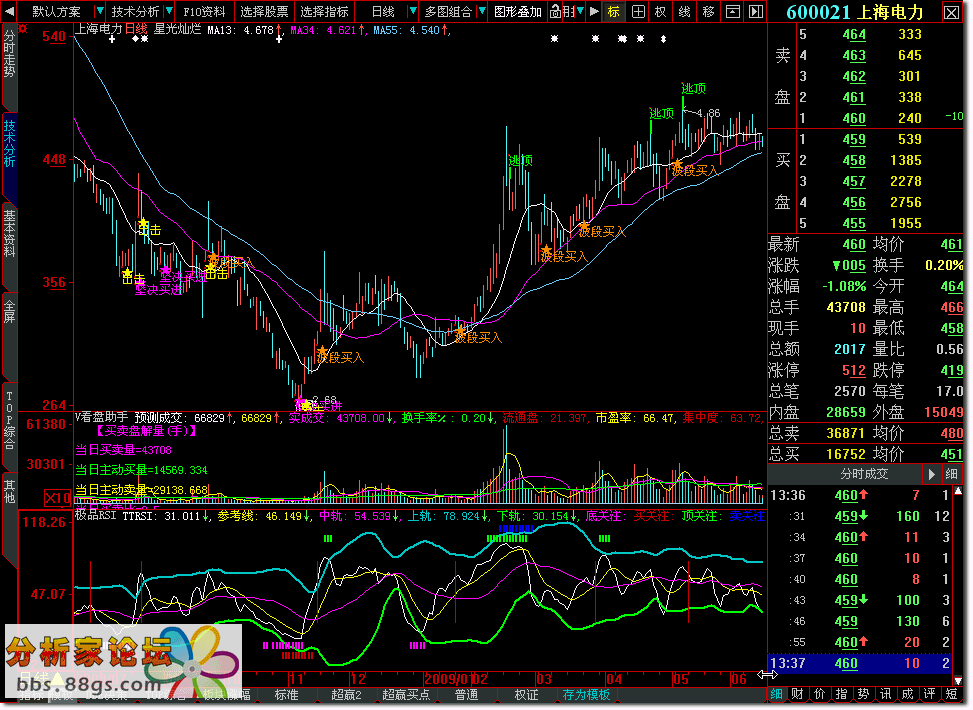This screenshot has height=710, width=973.
Task: Open the 默认方案 dropdown arrow
Action: [99, 11]
